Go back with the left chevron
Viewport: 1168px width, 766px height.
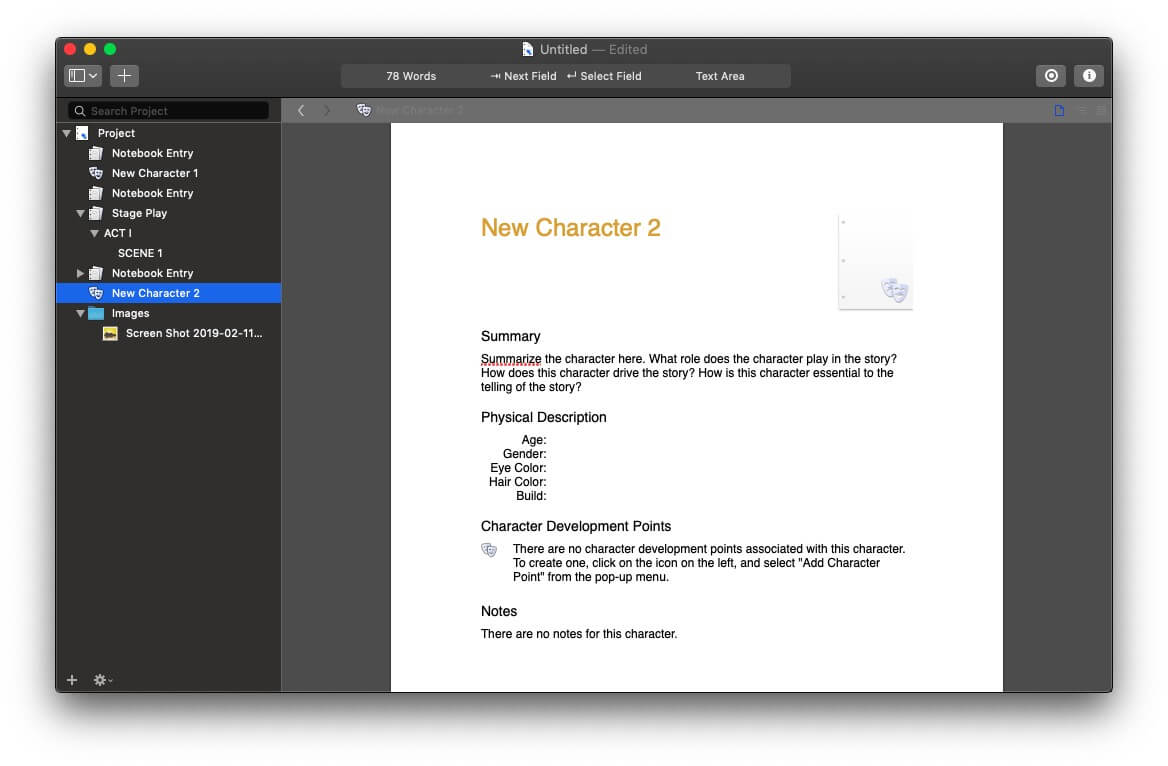click(x=301, y=110)
